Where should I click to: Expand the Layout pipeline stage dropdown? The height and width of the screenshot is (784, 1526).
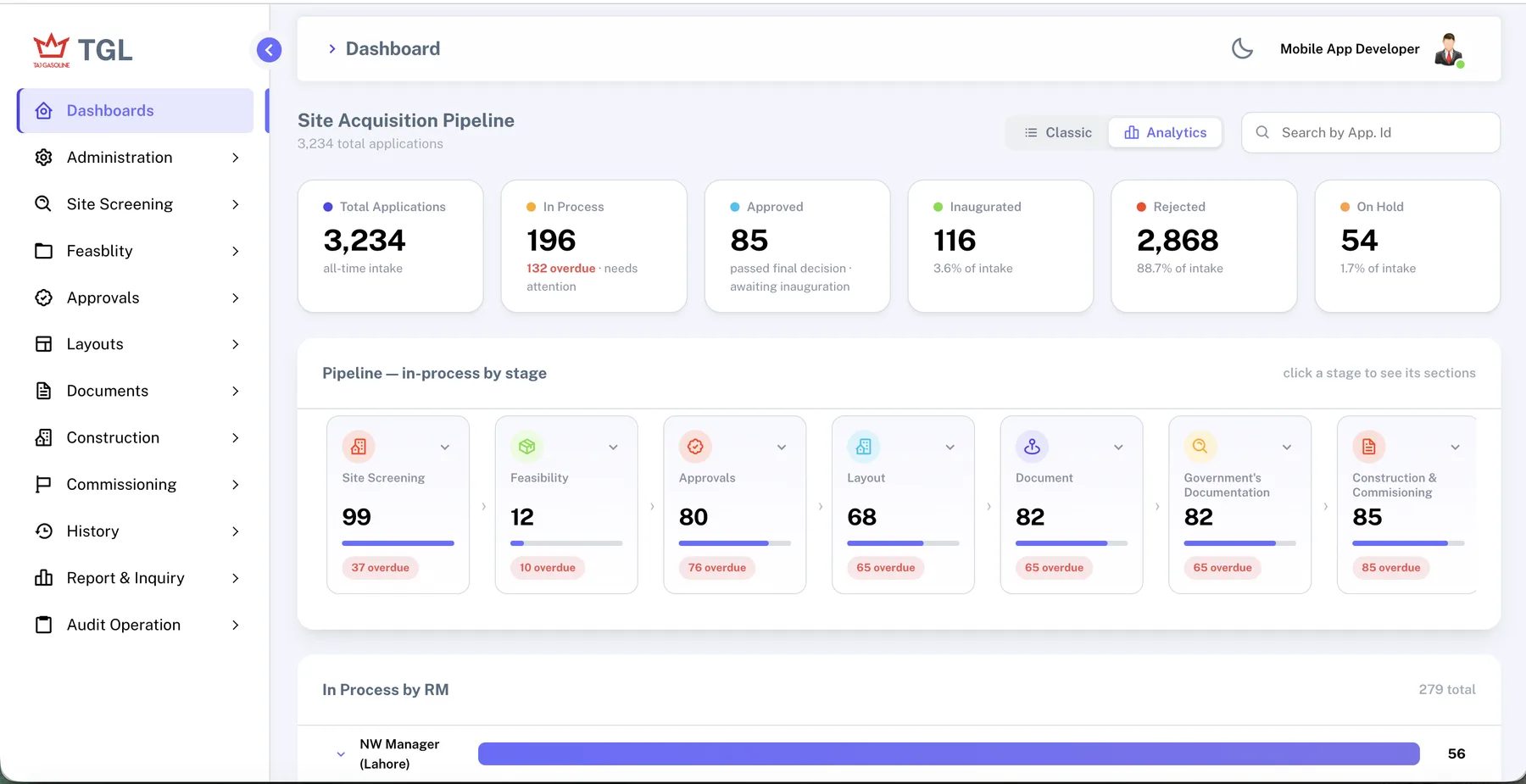pos(950,448)
